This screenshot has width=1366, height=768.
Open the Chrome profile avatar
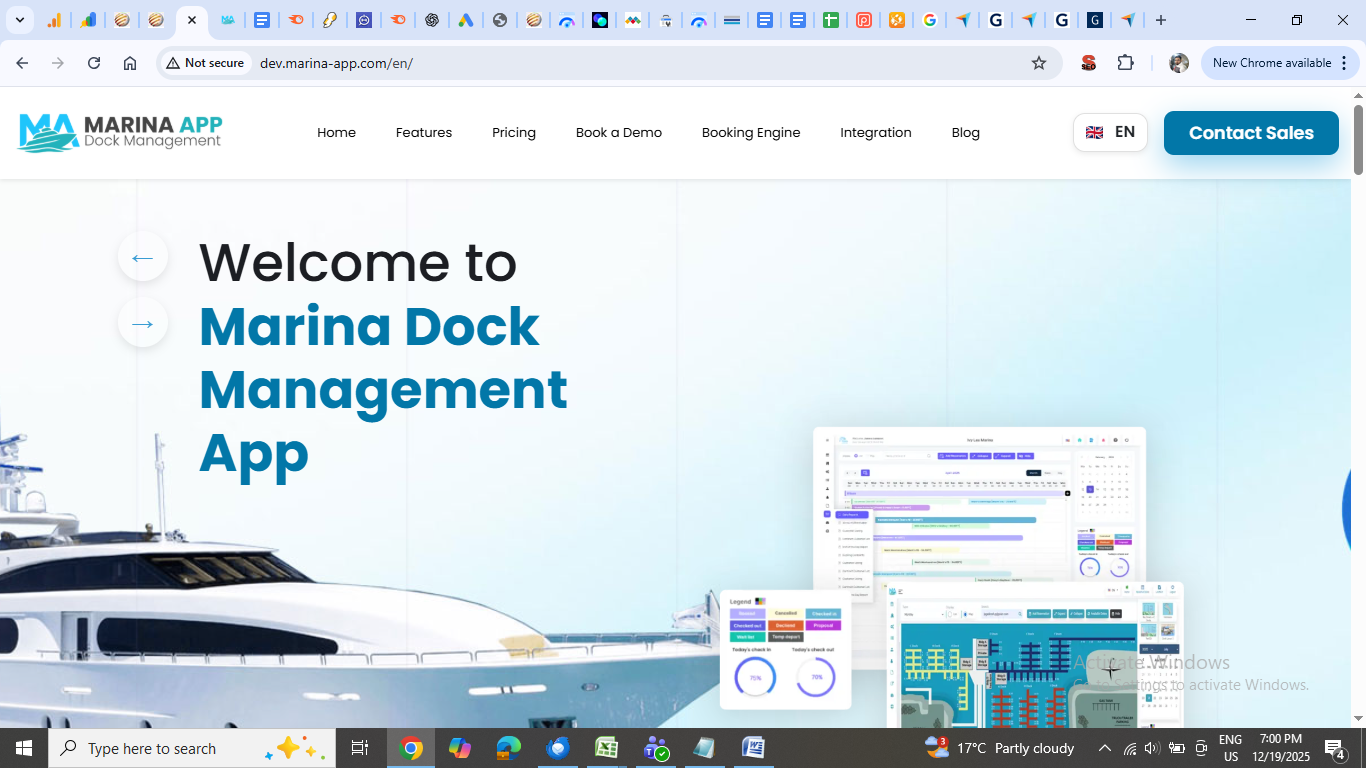click(x=1178, y=62)
